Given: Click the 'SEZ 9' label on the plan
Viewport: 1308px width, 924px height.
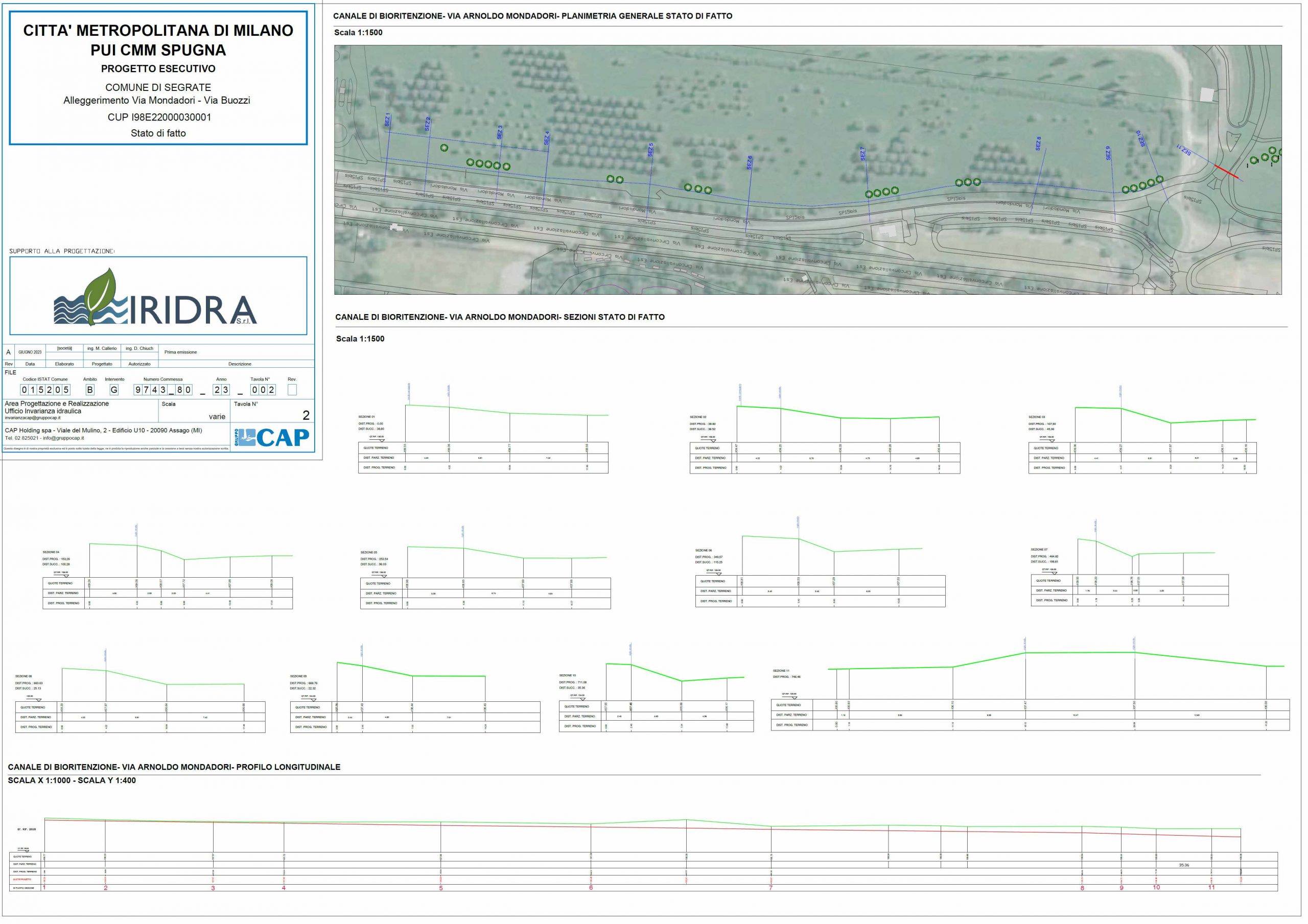Looking at the screenshot, I should point(1109,153).
